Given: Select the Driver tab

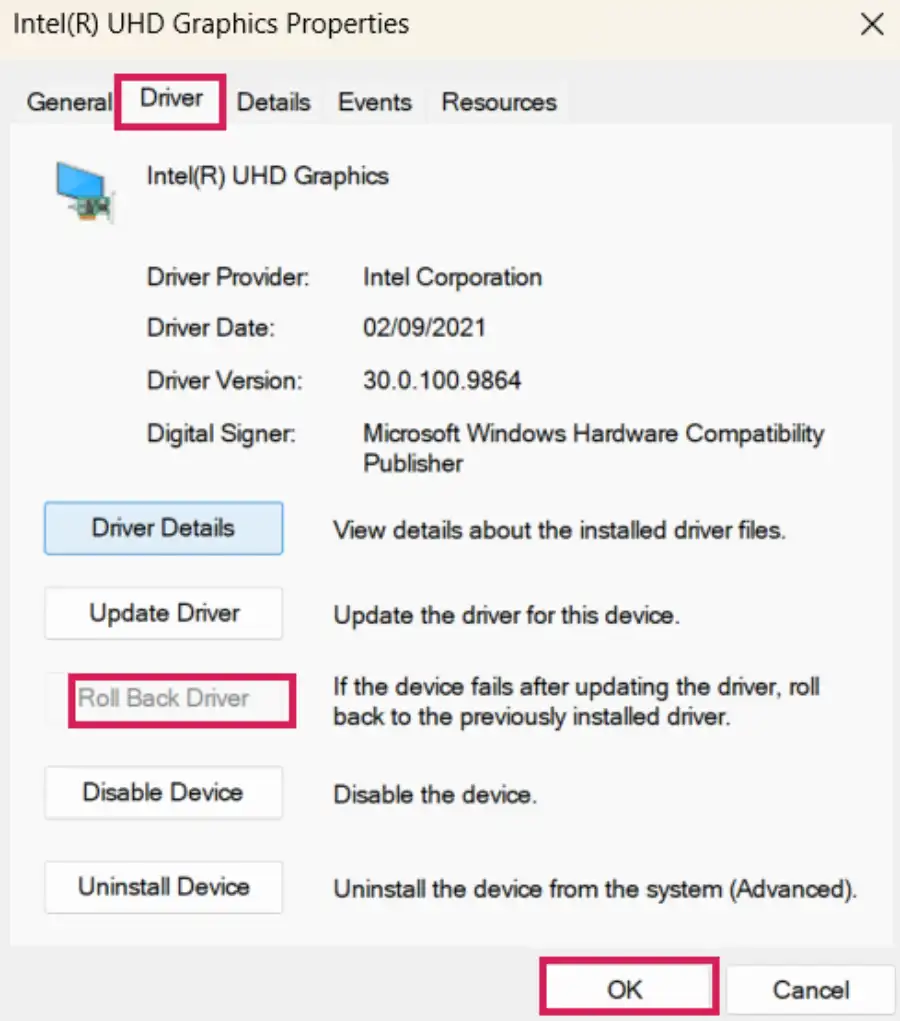Looking at the screenshot, I should click(x=170, y=99).
